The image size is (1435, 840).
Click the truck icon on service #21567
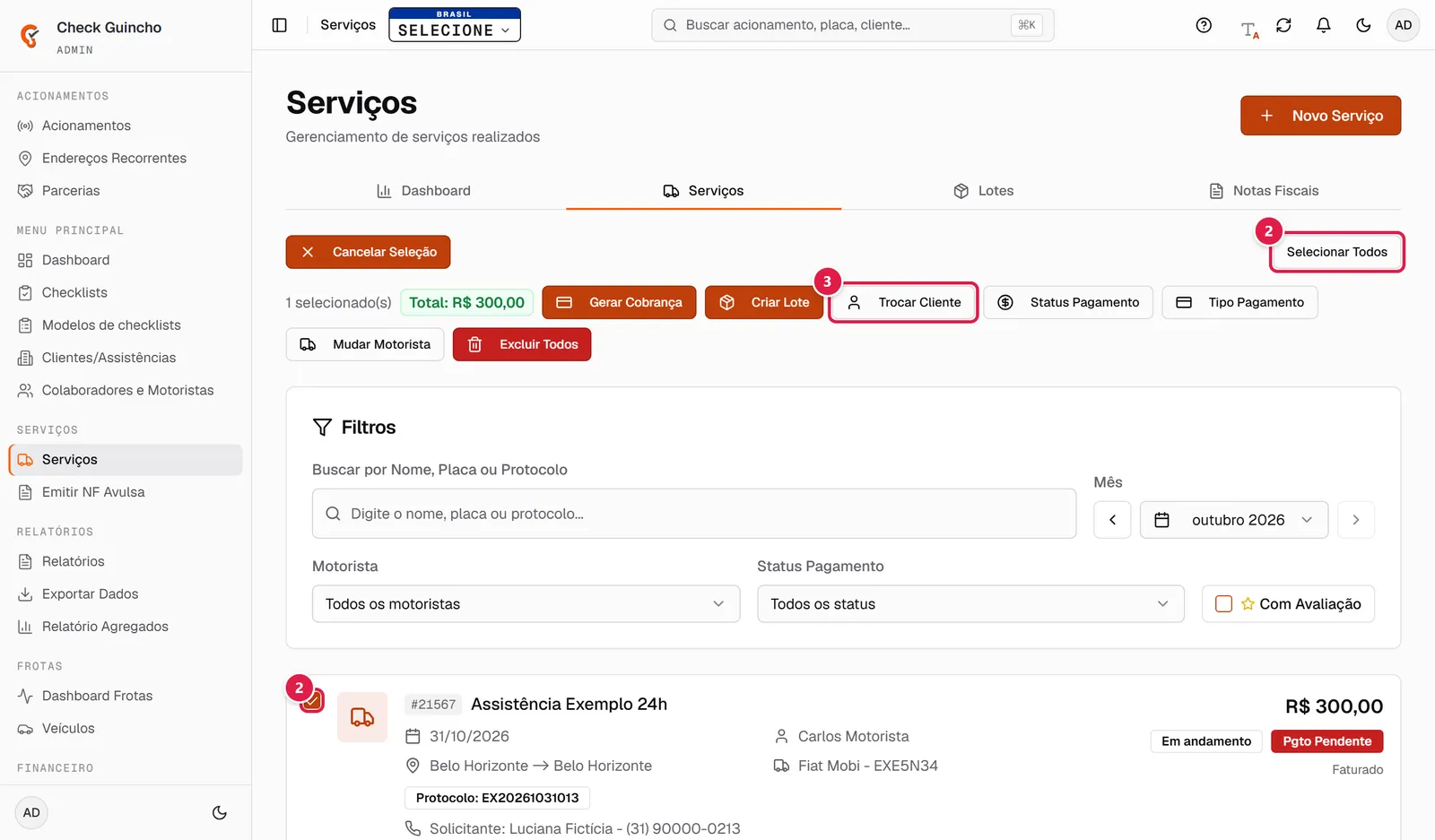(362, 717)
